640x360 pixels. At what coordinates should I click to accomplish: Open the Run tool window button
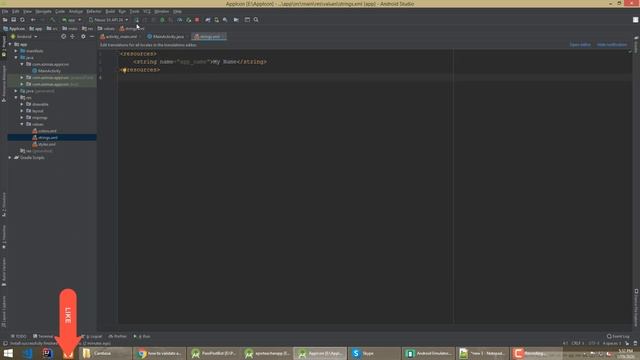point(142,336)
